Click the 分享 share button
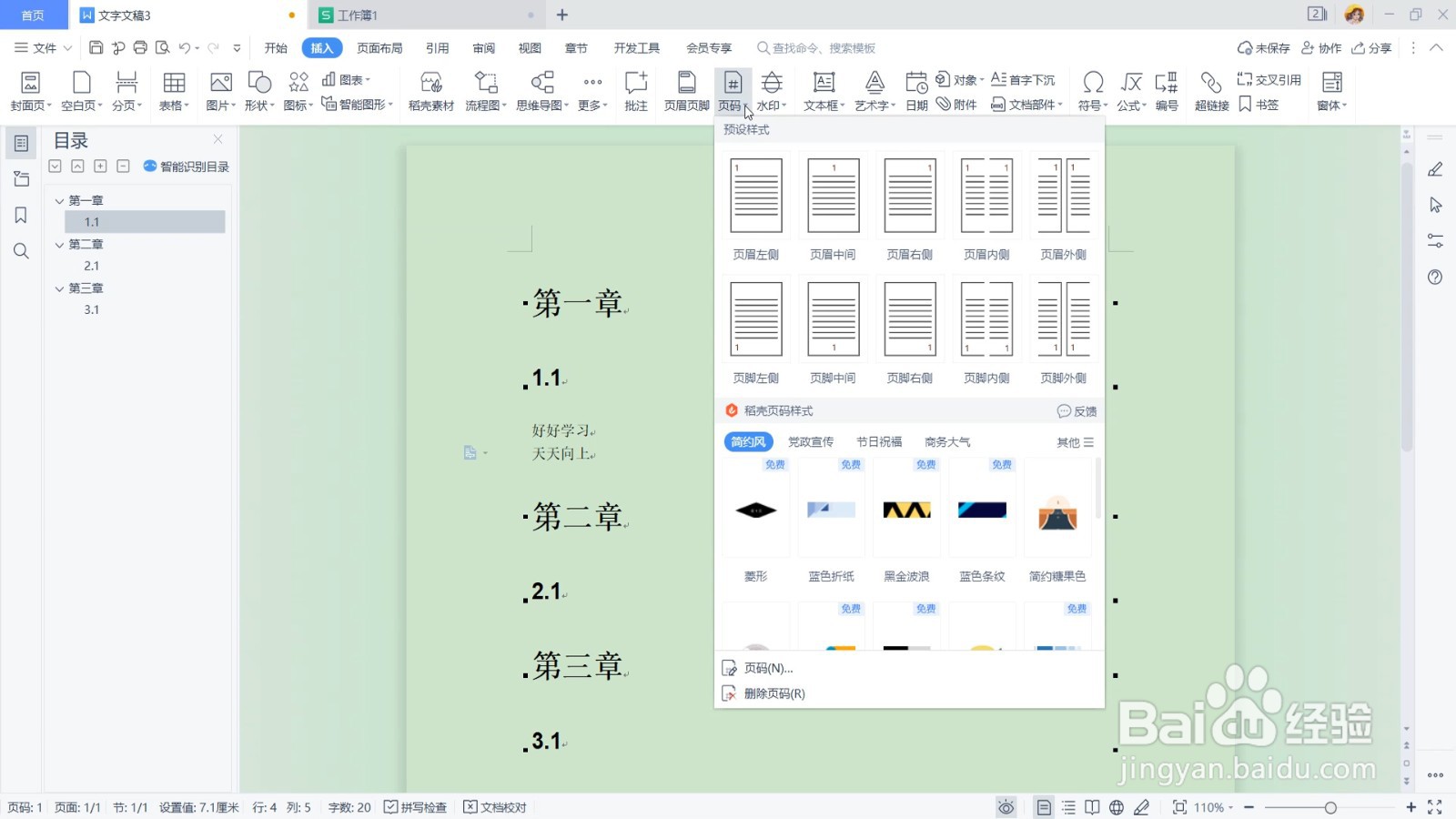 [1371, 48]
